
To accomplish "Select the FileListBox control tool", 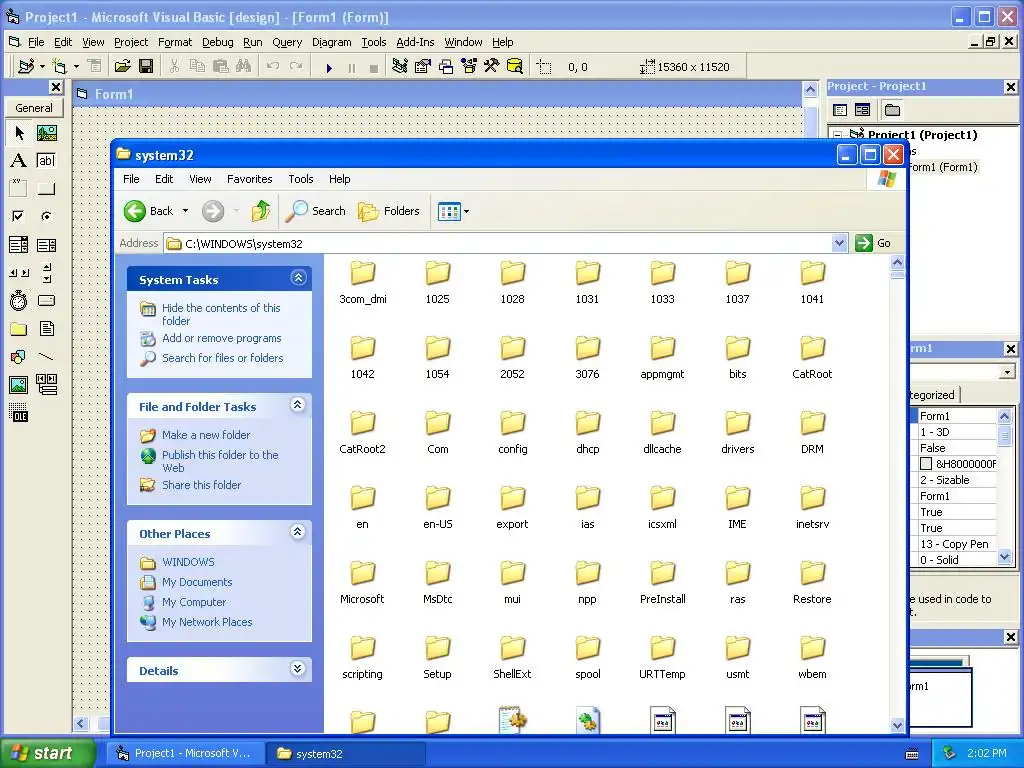I will 46,328.
